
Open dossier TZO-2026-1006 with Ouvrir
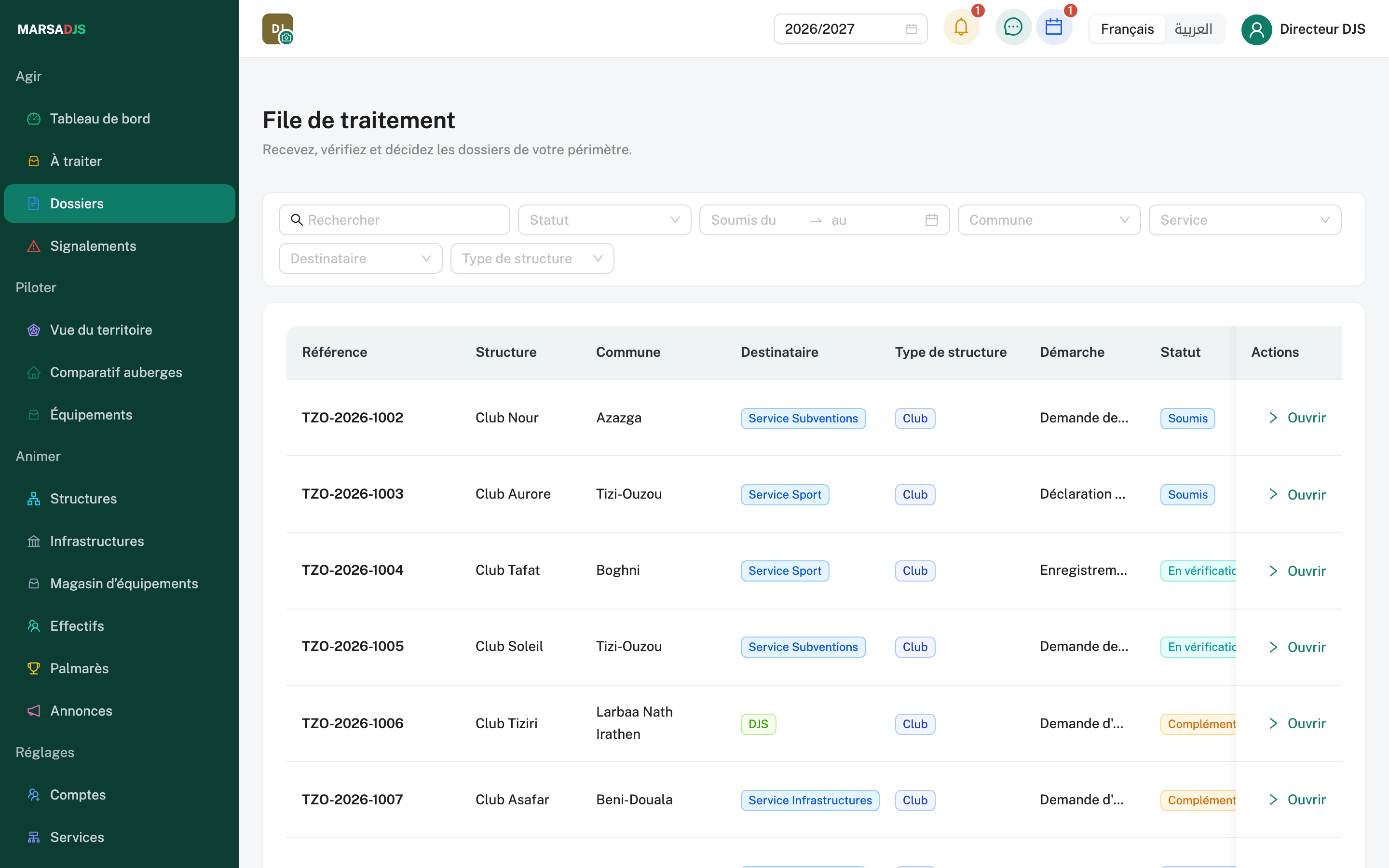(x=1297, y=723)
